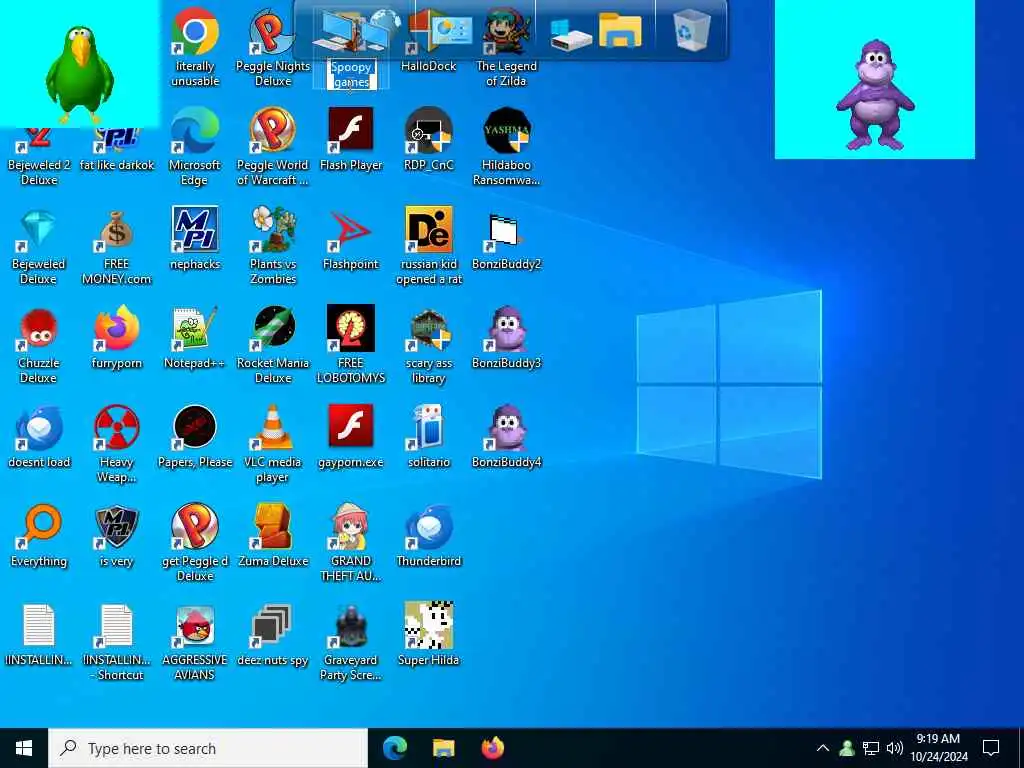Click the green user tray icon
The width and height of the screenshot is (1024, 768).
847,748
